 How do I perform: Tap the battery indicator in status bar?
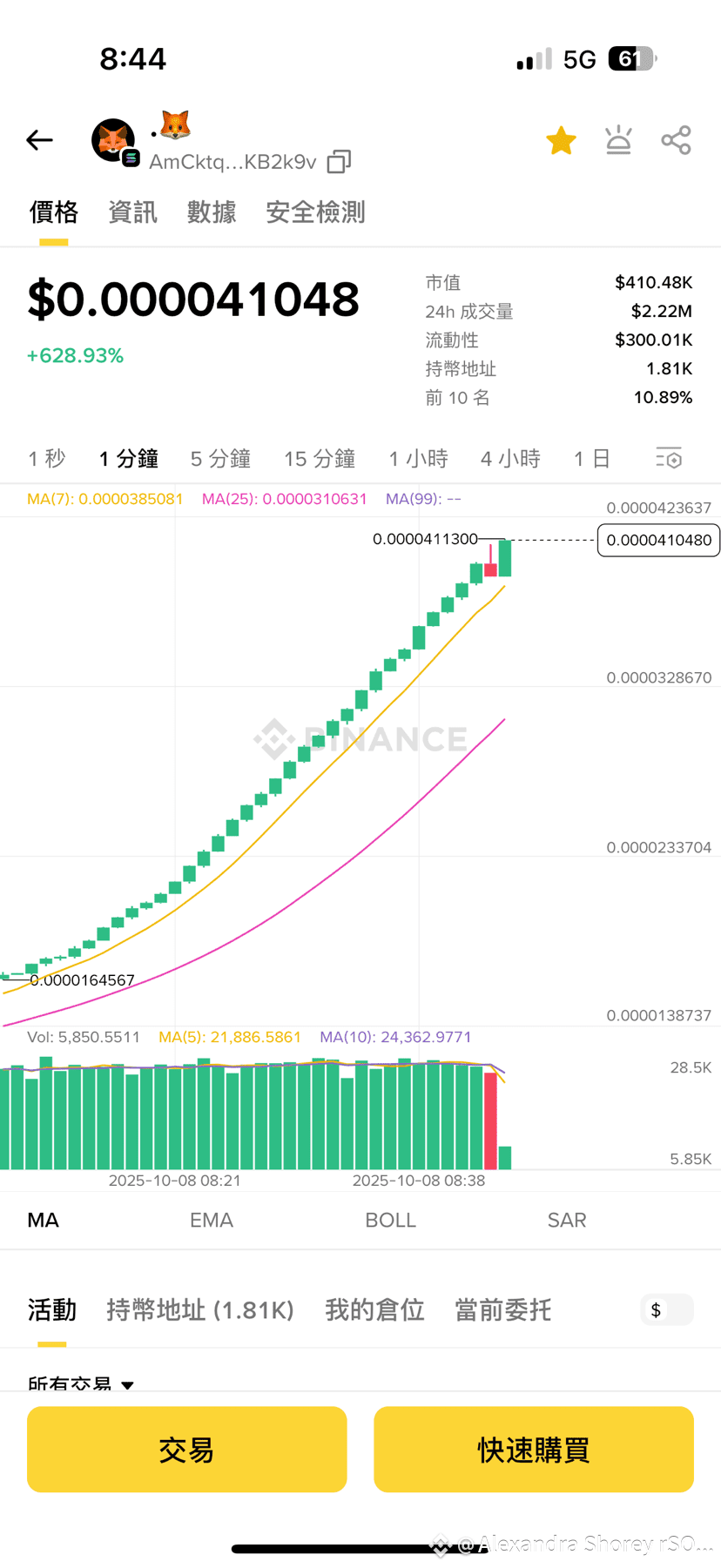tap(632, 59)
